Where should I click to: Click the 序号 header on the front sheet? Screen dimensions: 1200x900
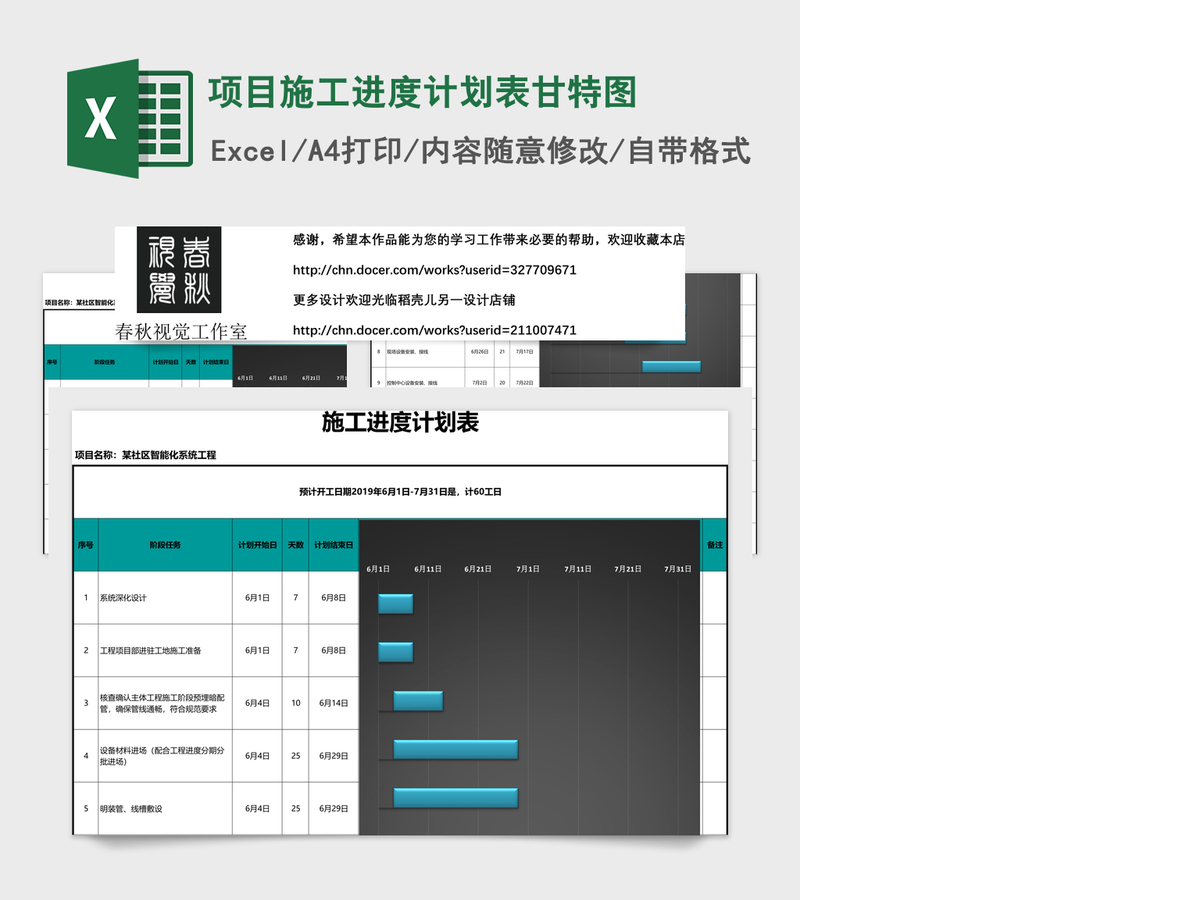click(x=85, y=545)
